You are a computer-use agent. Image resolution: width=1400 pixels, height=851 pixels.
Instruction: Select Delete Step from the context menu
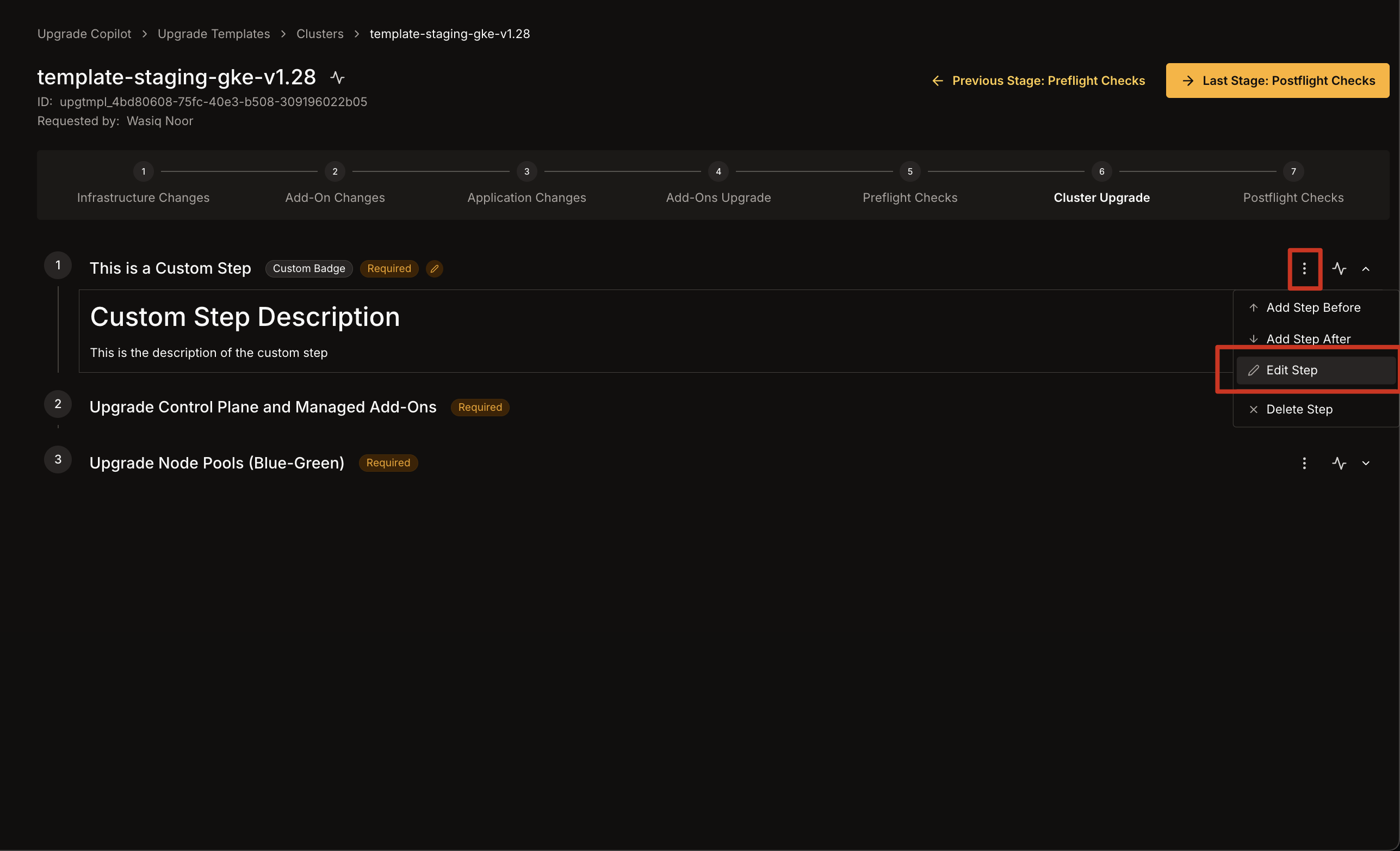coord(1299,409)
